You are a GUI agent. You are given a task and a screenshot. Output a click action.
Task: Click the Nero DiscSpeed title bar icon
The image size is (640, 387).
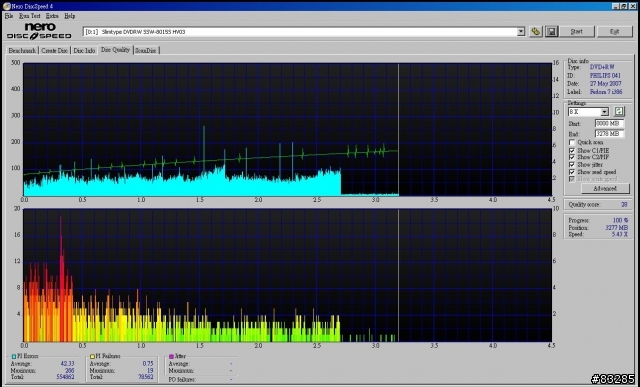7,6
